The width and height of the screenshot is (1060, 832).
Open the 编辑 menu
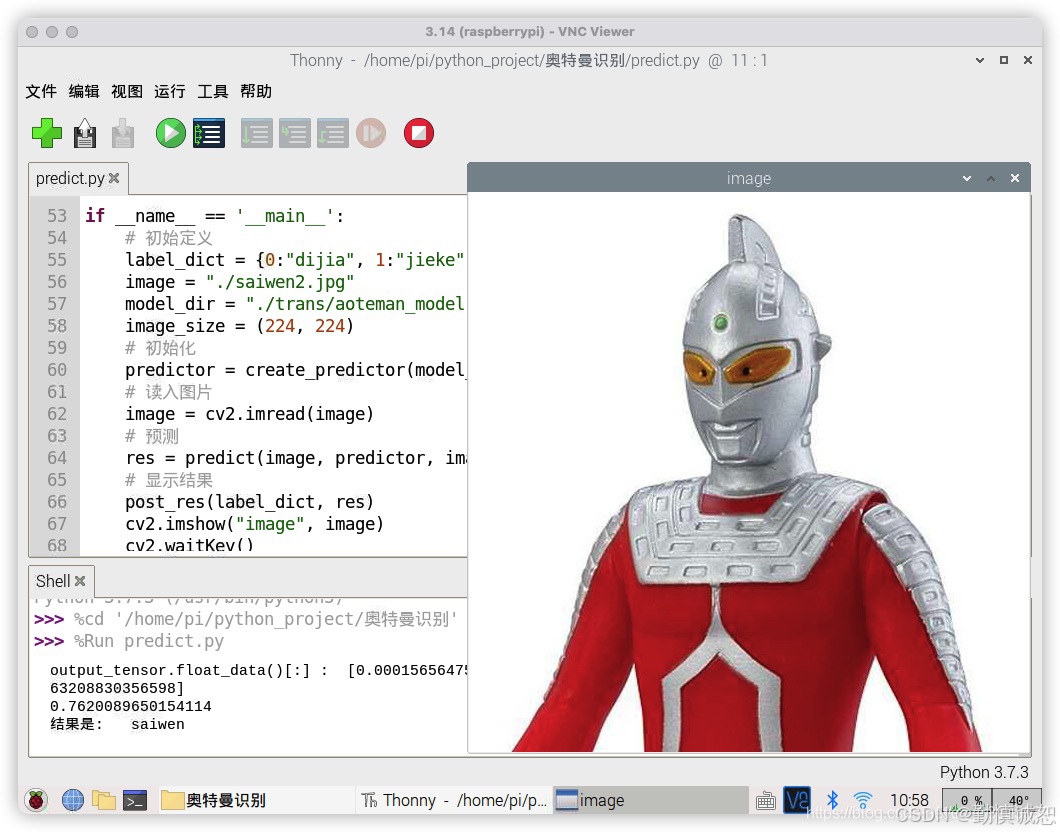(84, 91)
